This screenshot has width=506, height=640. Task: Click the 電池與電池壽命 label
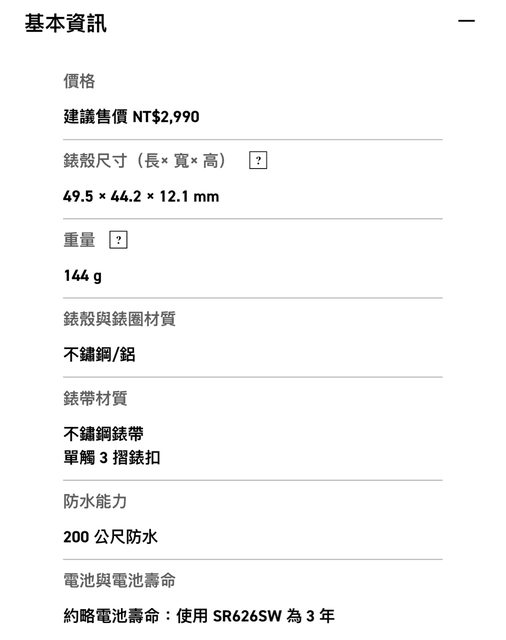point(120,580)
